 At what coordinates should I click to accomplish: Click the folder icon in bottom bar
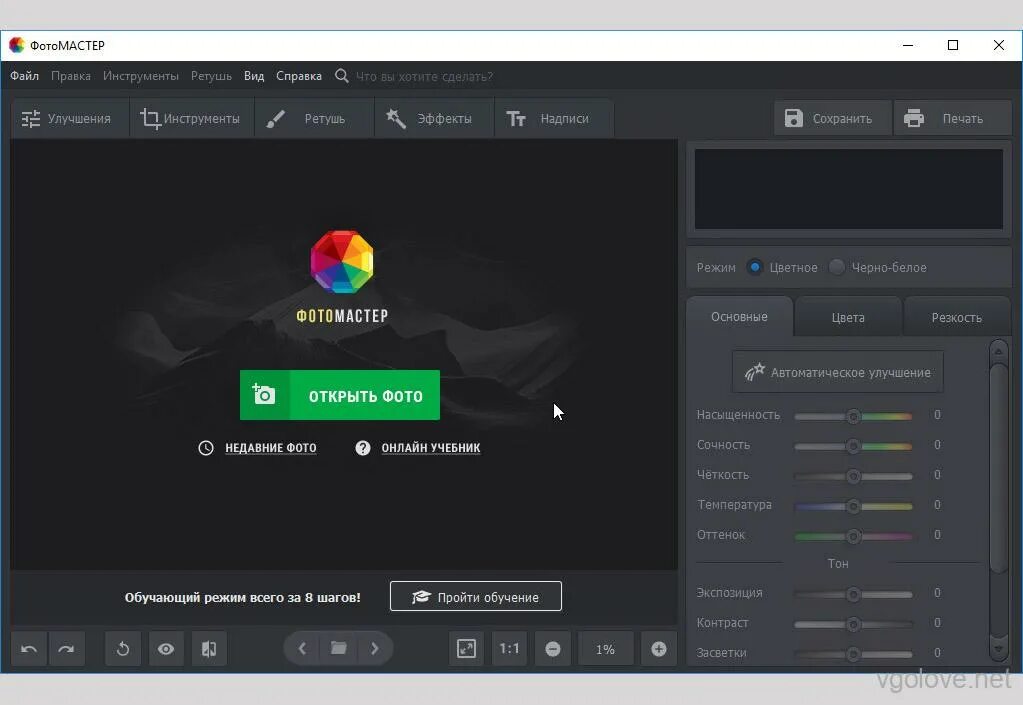pos(339,648)
